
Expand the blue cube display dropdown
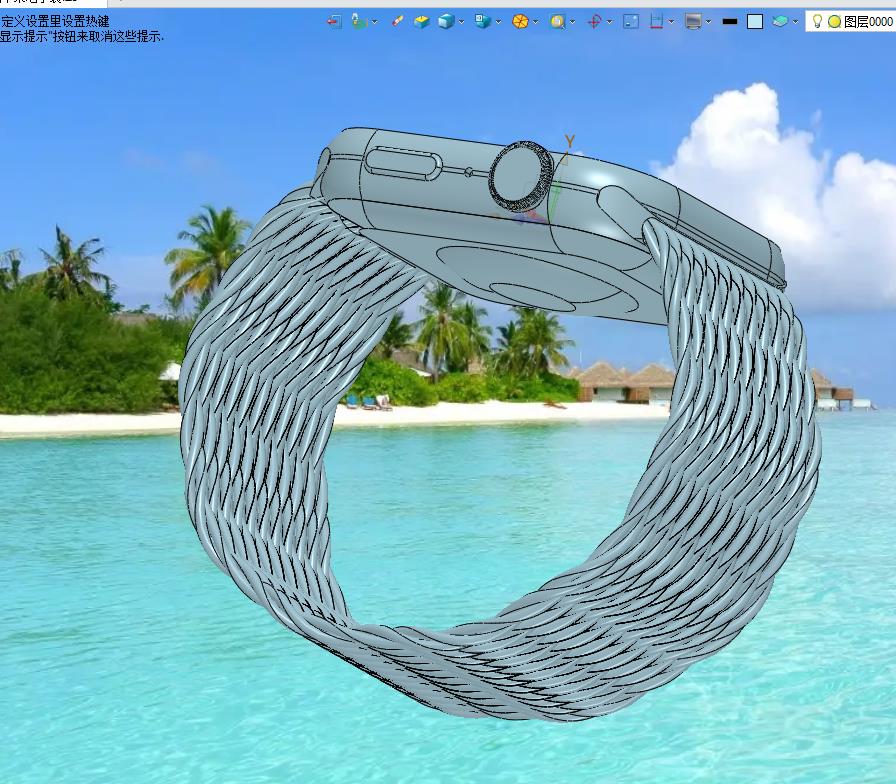(x=461, y=22)
